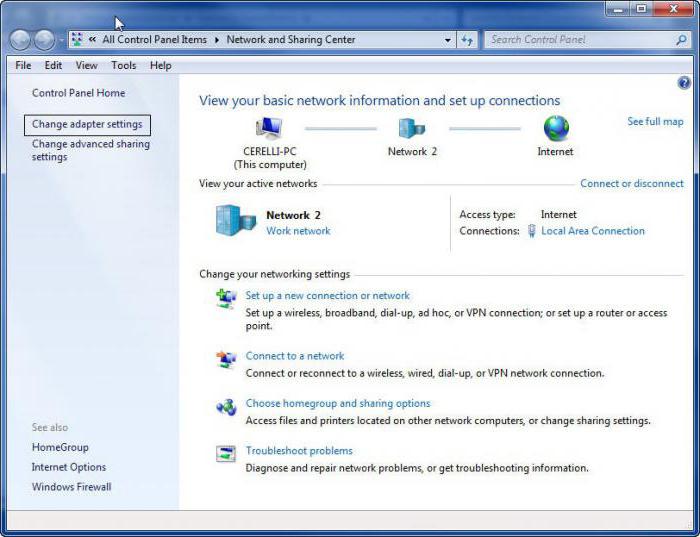Open the See full map link

655,121
